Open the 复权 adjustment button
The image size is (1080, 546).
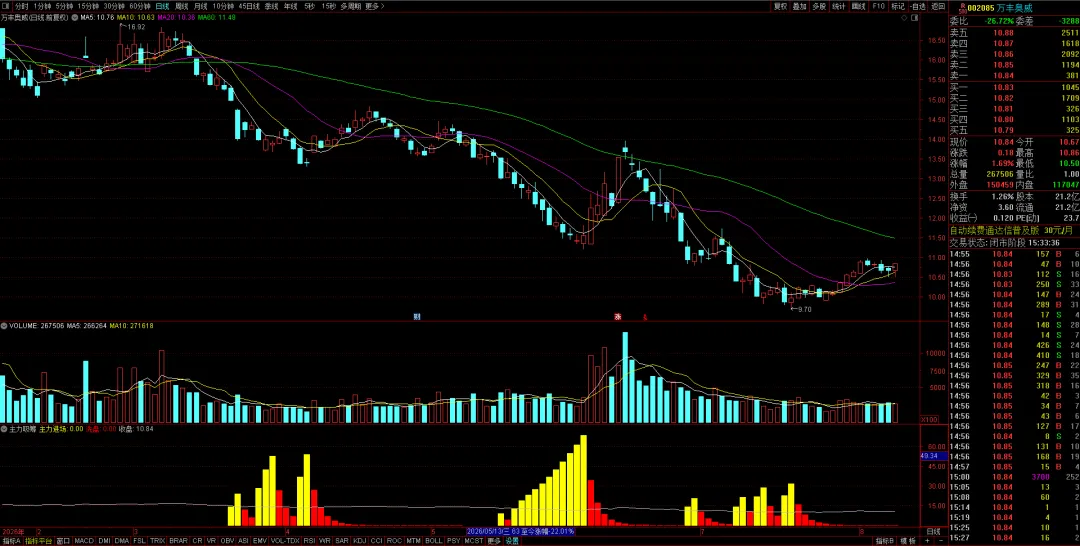click(780, 6)
